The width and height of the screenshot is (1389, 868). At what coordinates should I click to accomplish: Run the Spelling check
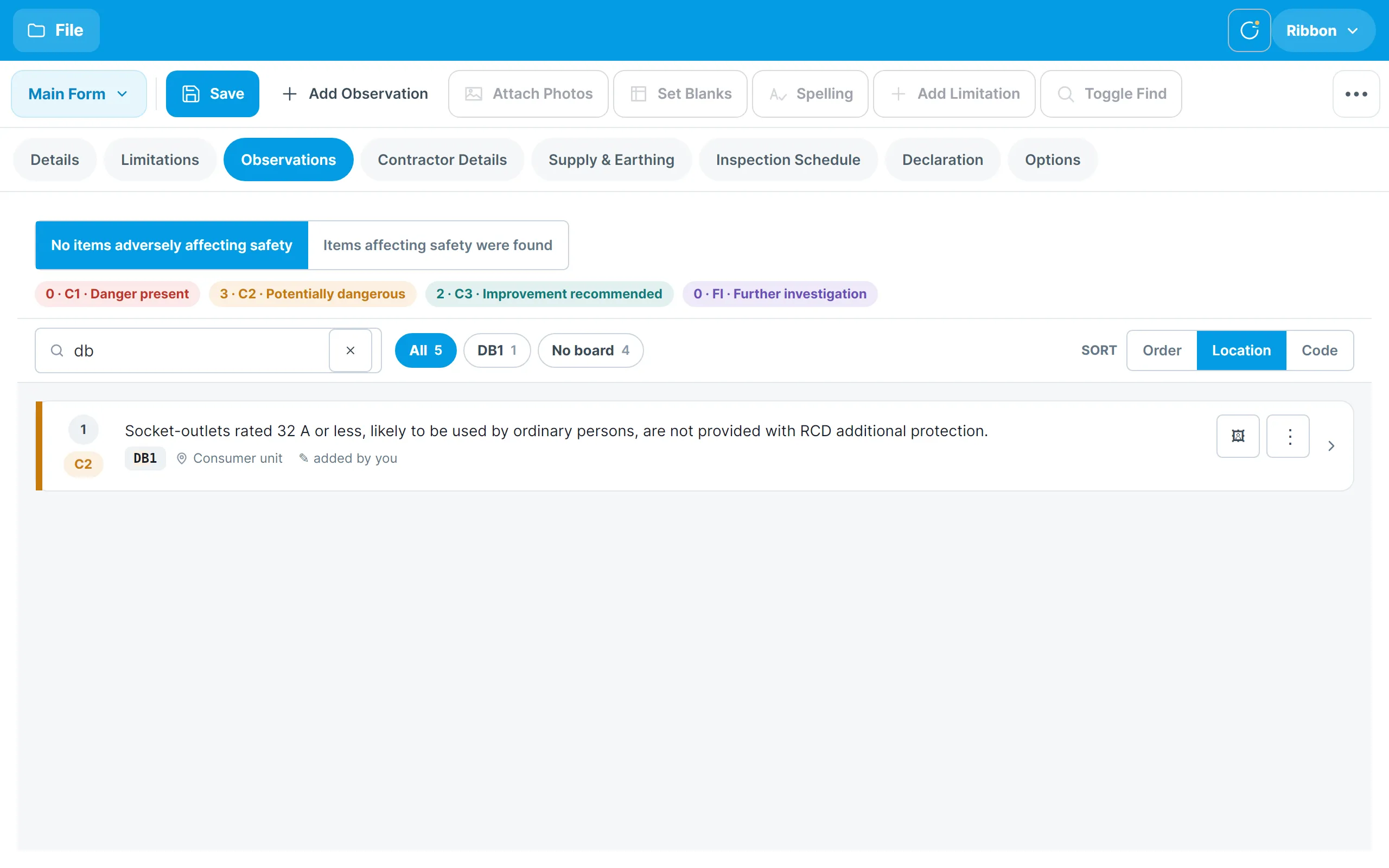click(810, 93)
